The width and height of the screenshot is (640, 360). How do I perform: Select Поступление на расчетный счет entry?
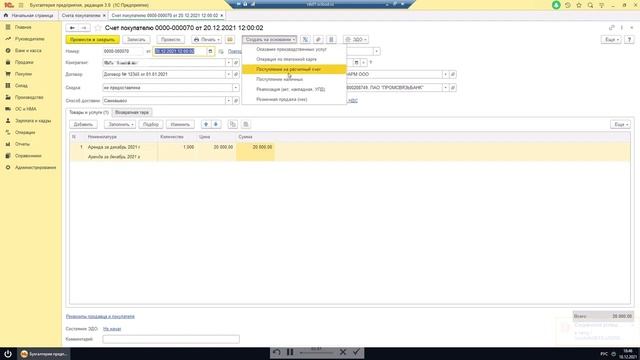[294, 69]
